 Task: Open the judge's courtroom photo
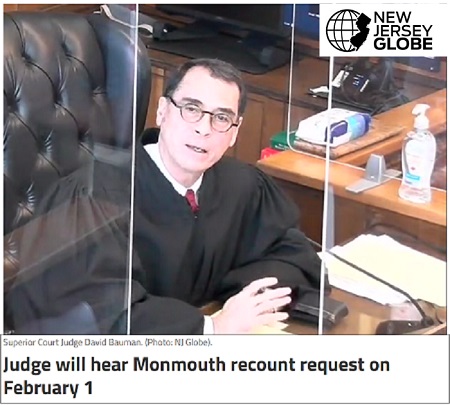225,169
